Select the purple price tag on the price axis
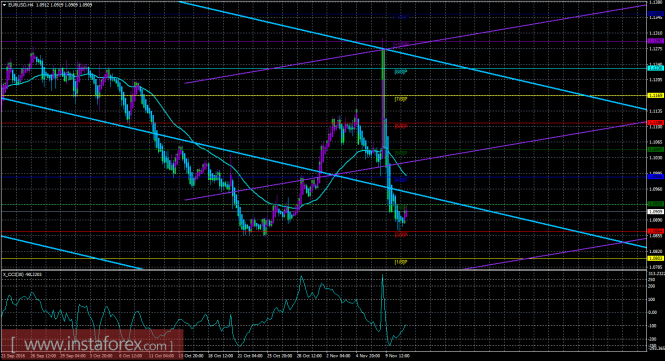Image resolution: width=665 pixels, height=361 pixels. 655,41
